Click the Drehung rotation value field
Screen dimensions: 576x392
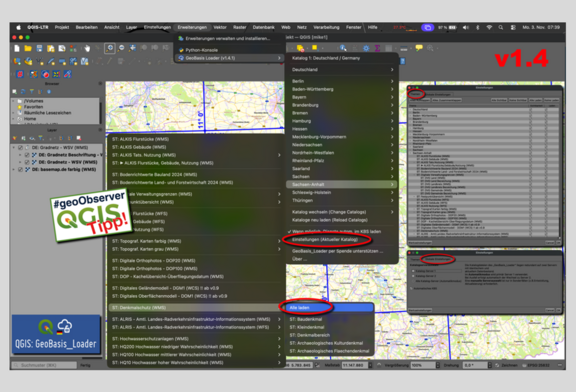pos(474,365)
